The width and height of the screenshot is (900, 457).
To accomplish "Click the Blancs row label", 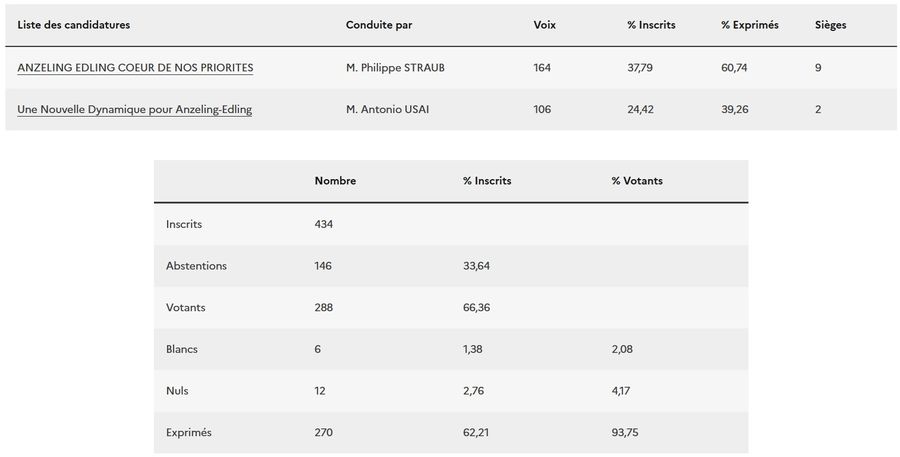I will (182, 349).
